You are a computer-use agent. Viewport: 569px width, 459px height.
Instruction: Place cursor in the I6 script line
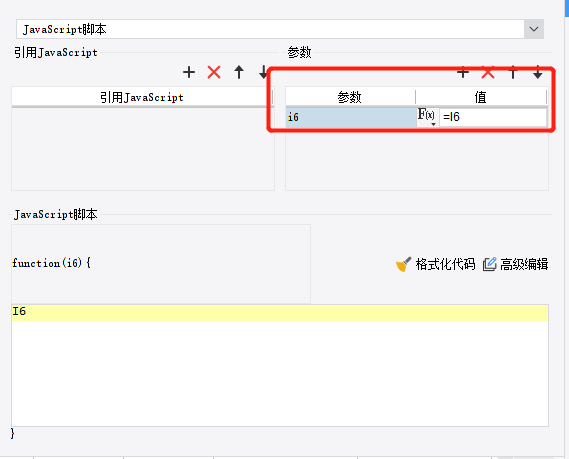(x=279, y=313)
